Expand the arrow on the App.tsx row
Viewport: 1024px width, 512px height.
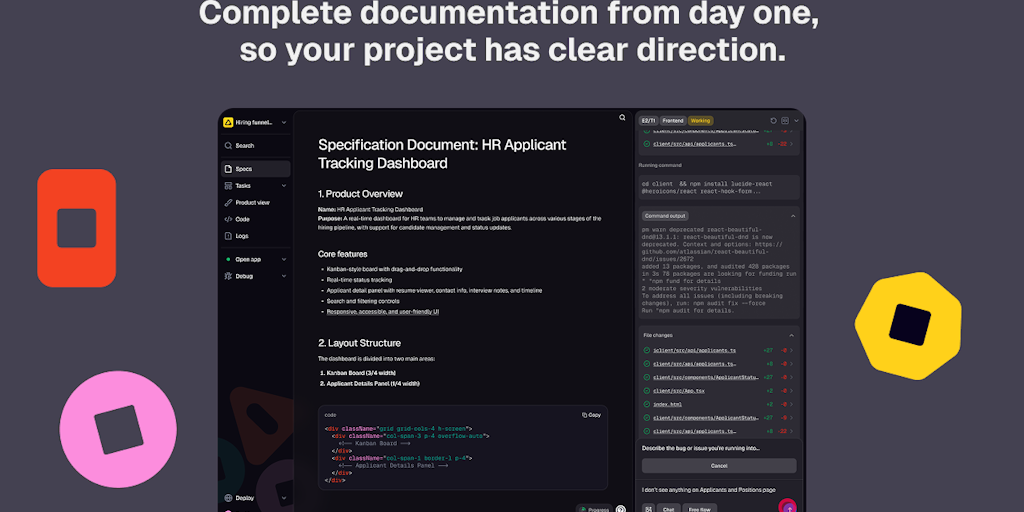coord(792,391)
